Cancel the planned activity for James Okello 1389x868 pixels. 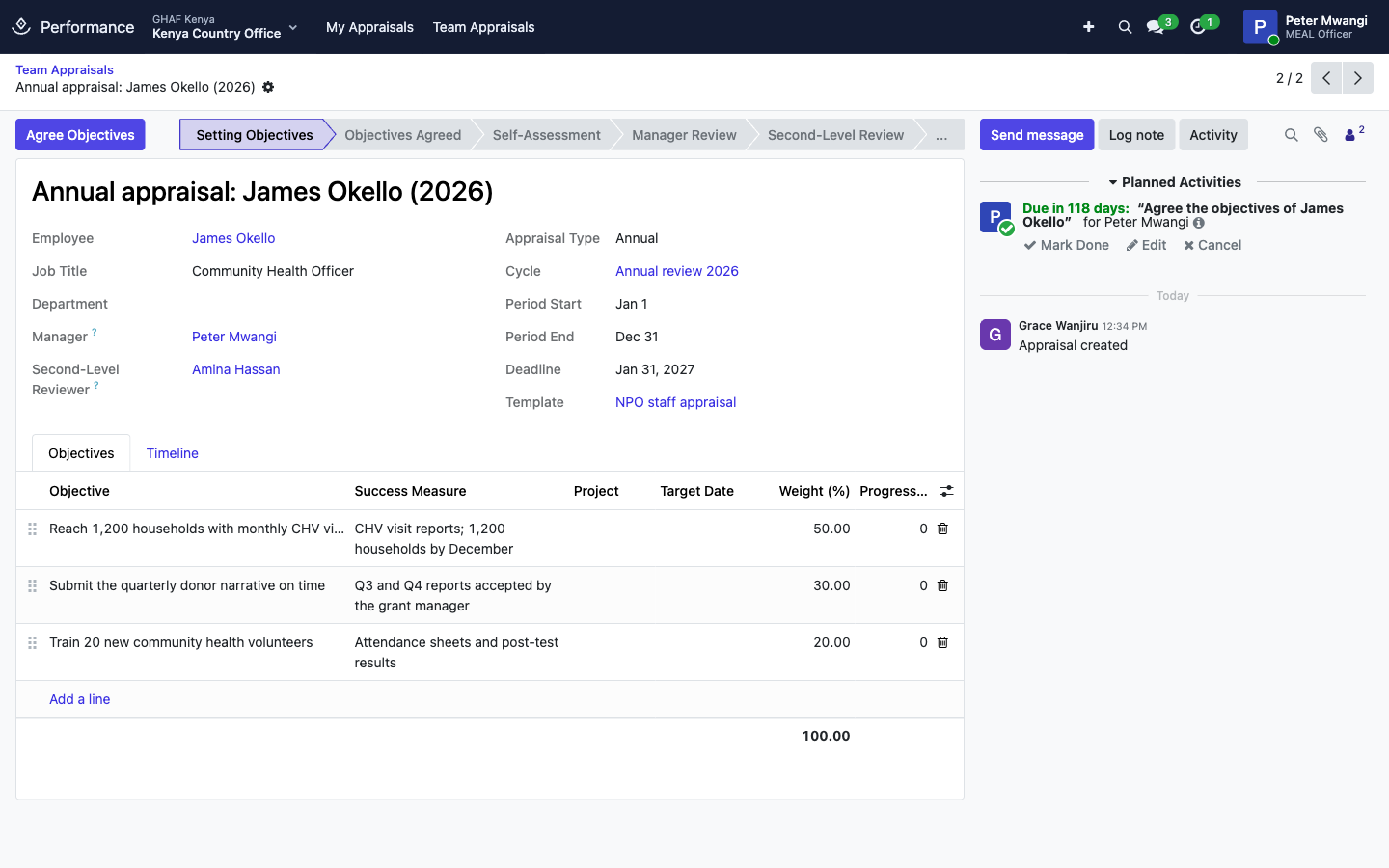click(x=1212, y=245)
